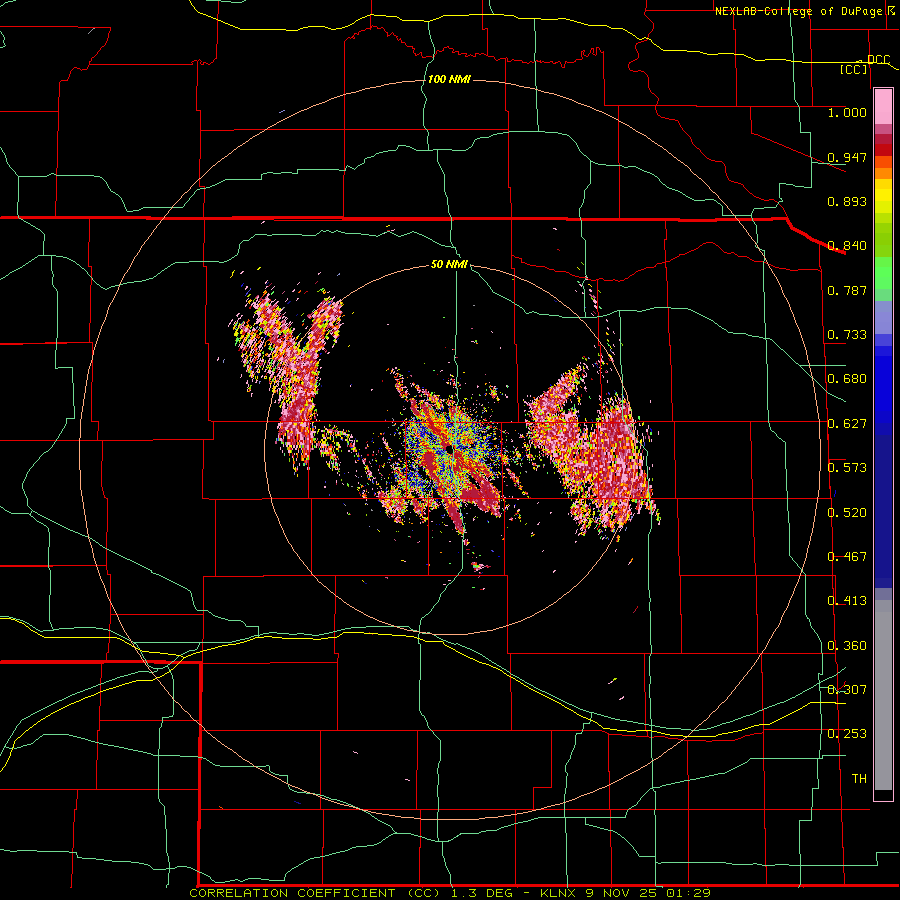This screenshot has width=900, height=900.
Task: Click the NEXLAB-College of DuPage watermark text
Action: pos(799,11)
